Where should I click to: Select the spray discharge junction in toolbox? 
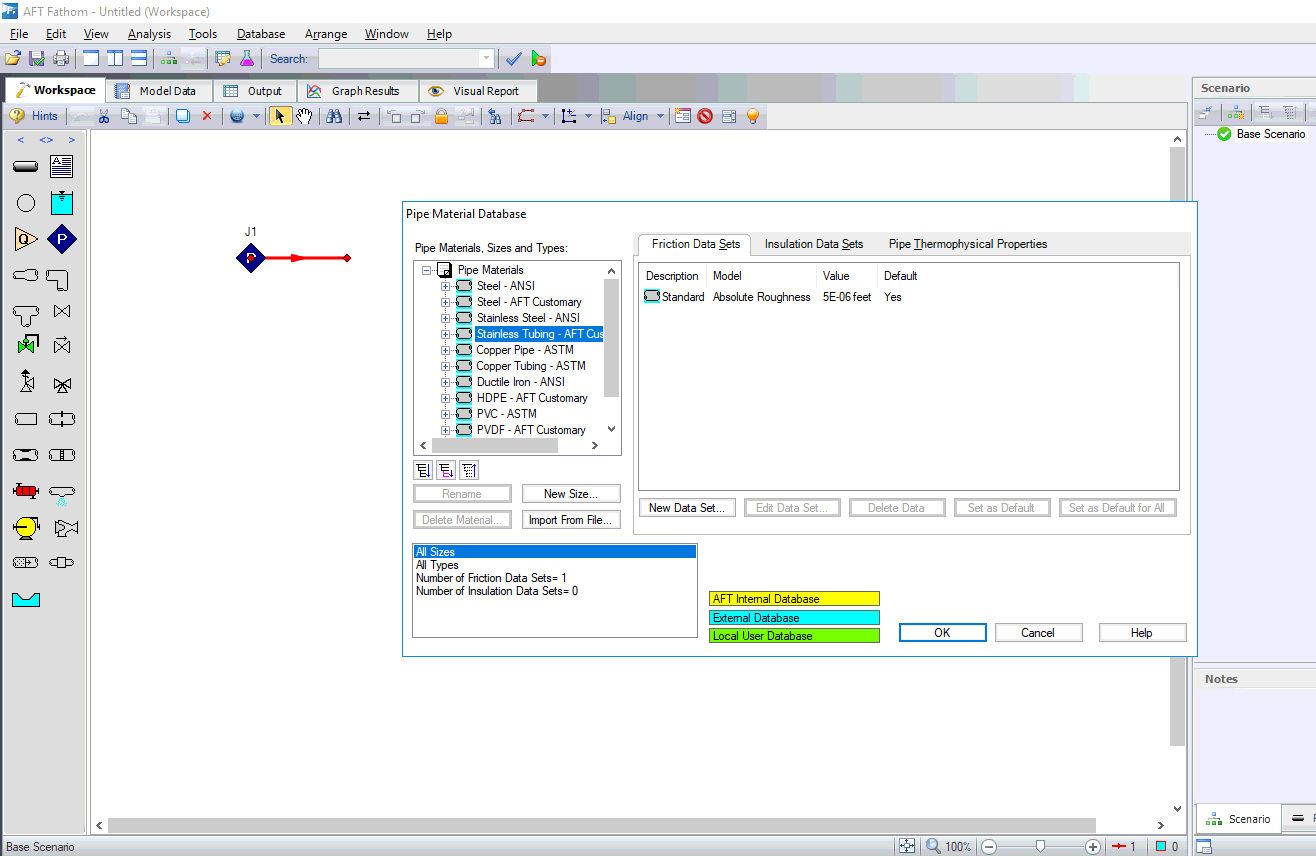[62, 493]
